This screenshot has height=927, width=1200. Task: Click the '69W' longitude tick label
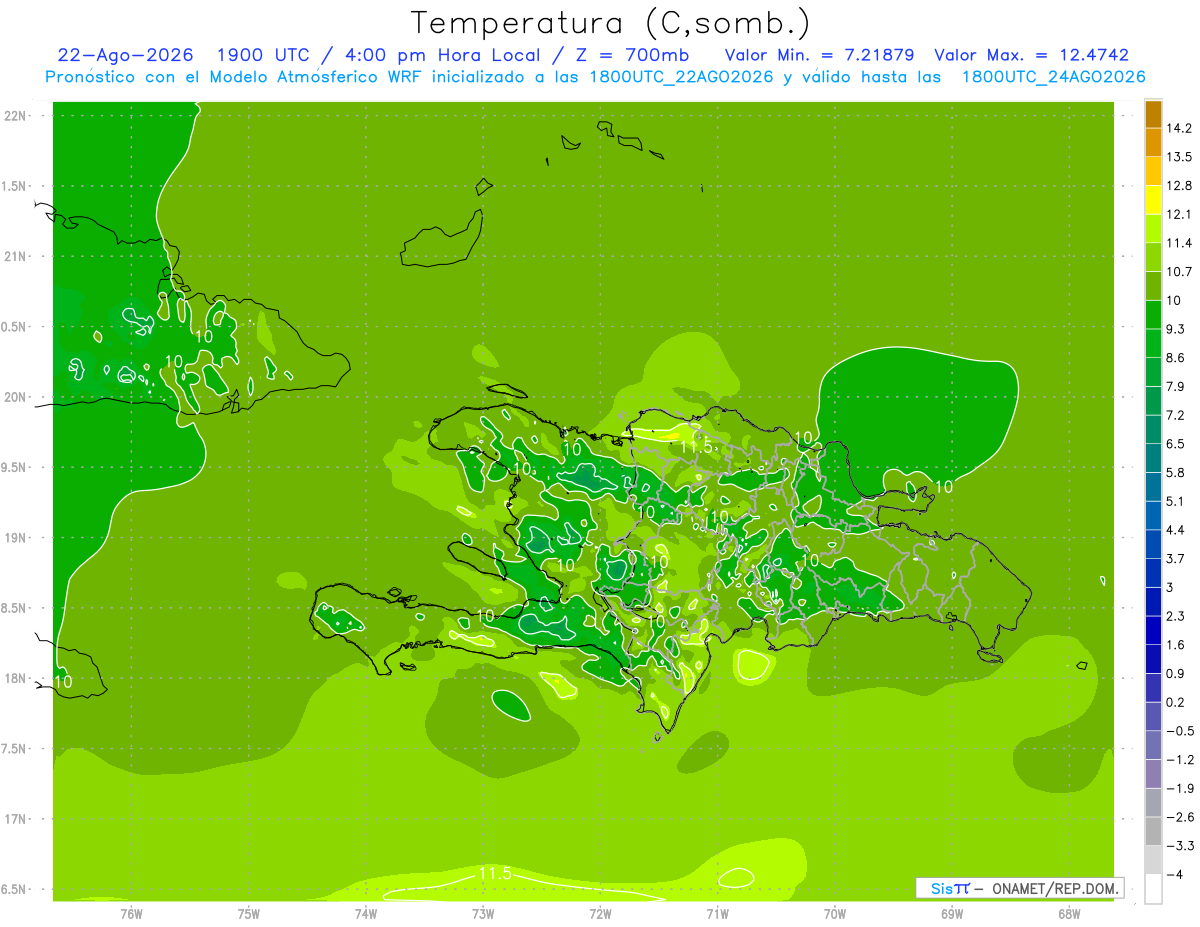point(952,913)
